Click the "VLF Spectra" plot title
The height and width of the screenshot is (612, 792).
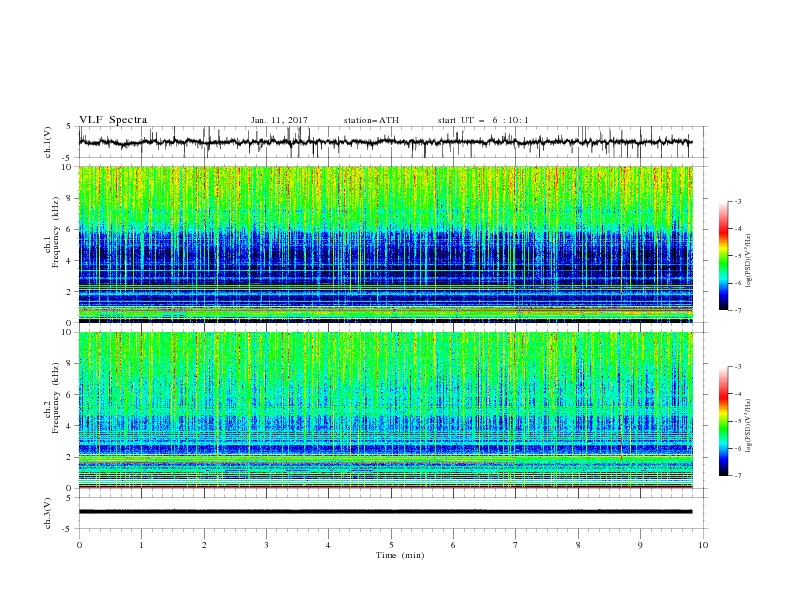coord(113,120)
